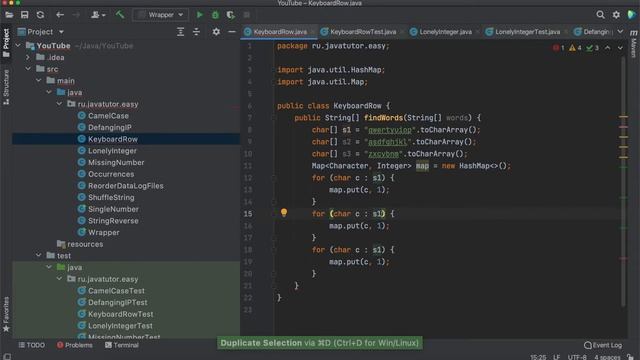Run the Wrapper configuration
The width and height of the screenshot is (640, 360).
[200, 15]
